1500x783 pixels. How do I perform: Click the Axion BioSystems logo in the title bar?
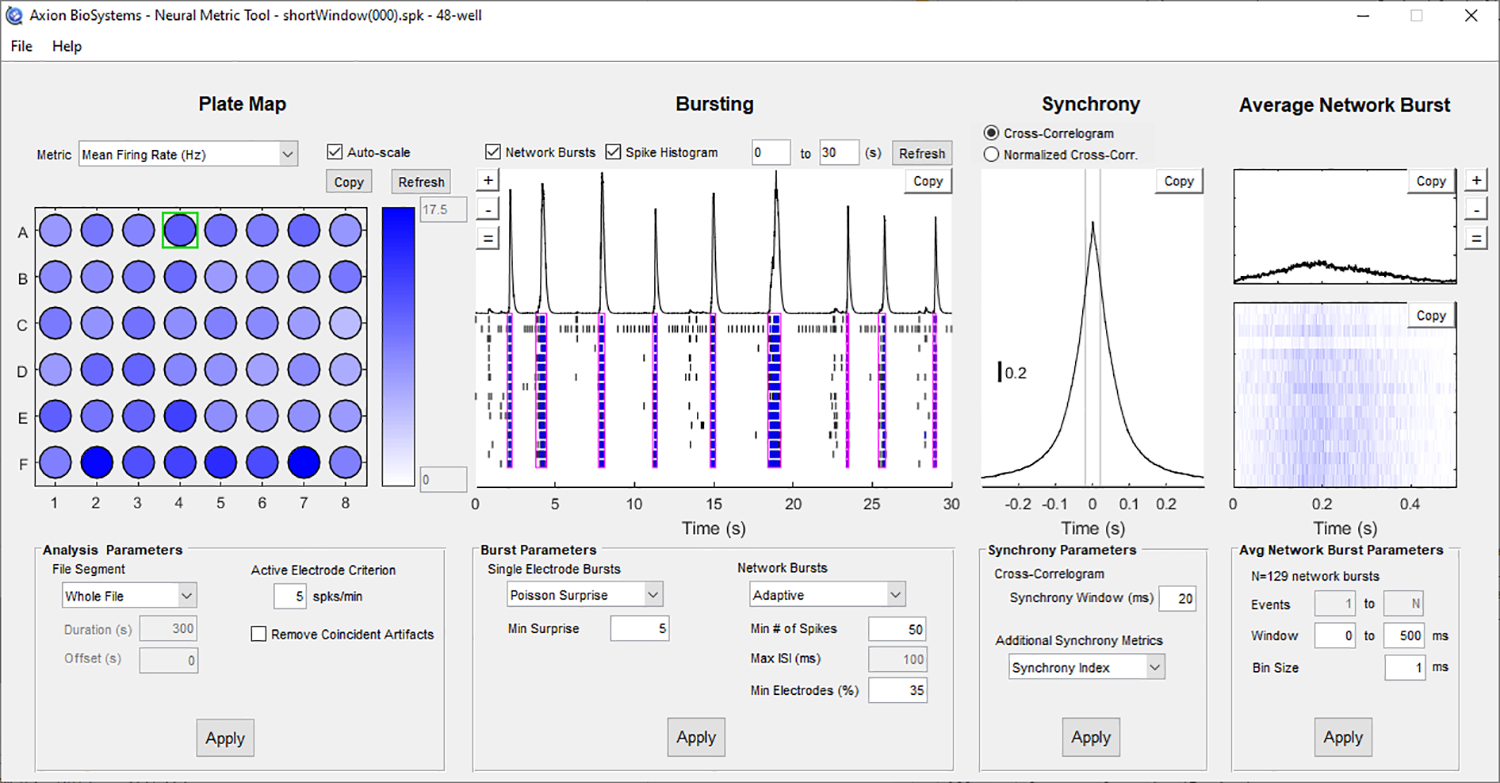pyautogui.click(x=14, y=15)
